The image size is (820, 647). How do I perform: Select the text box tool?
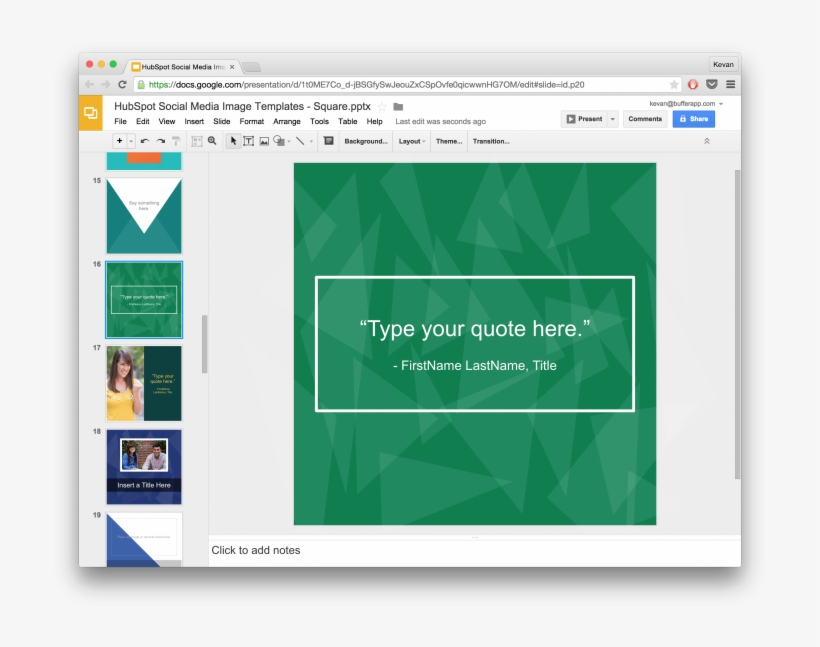pyautogui.click(x=248, y=141)
